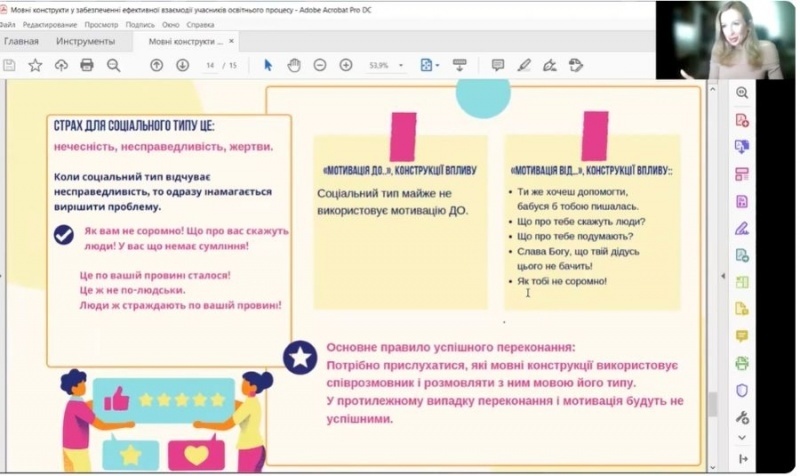This screenshot has width=800, height=476.
Task: Click the page number input field
Action: (211, 66)
